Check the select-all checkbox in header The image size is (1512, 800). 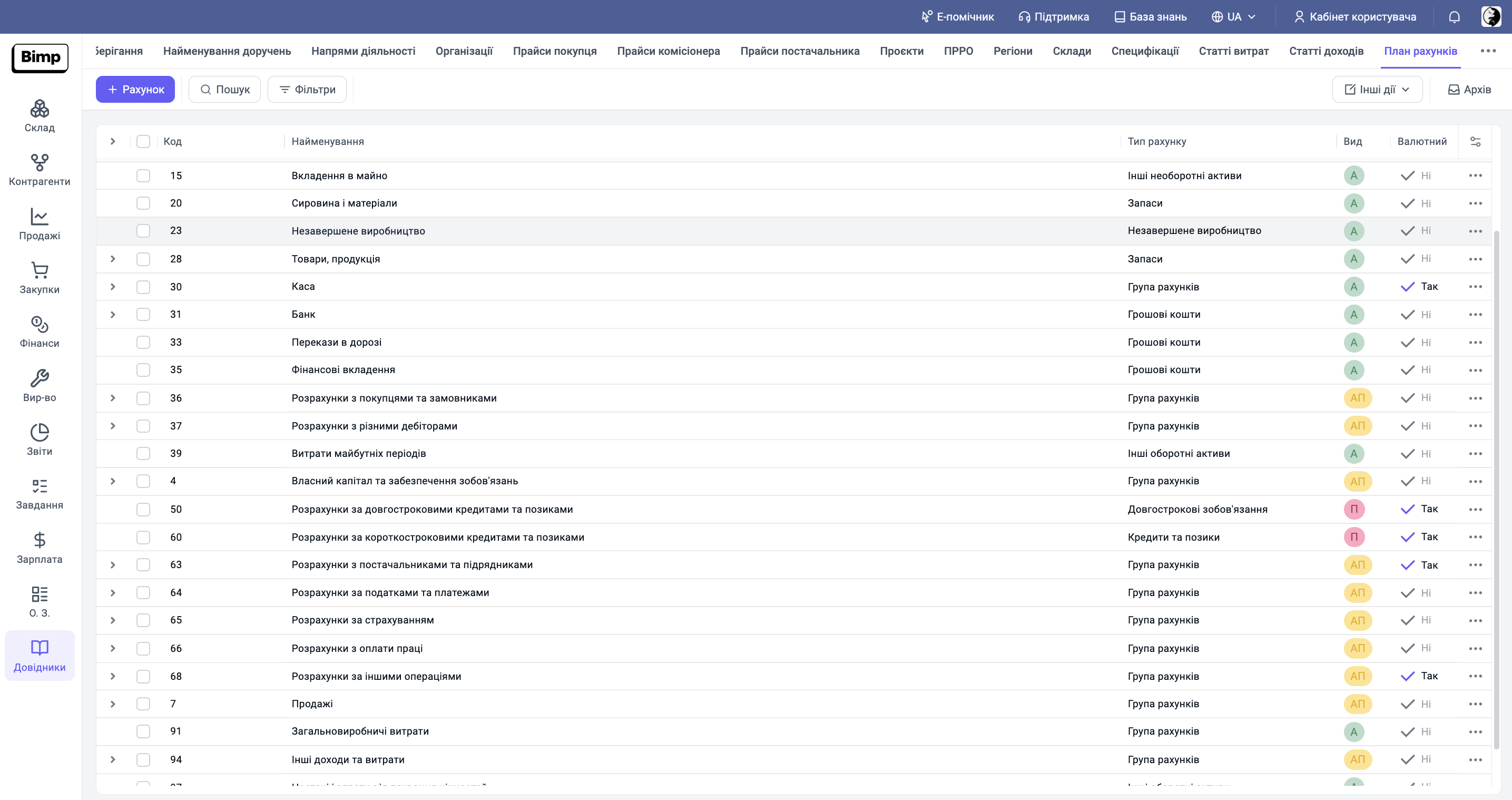(143, 142)
